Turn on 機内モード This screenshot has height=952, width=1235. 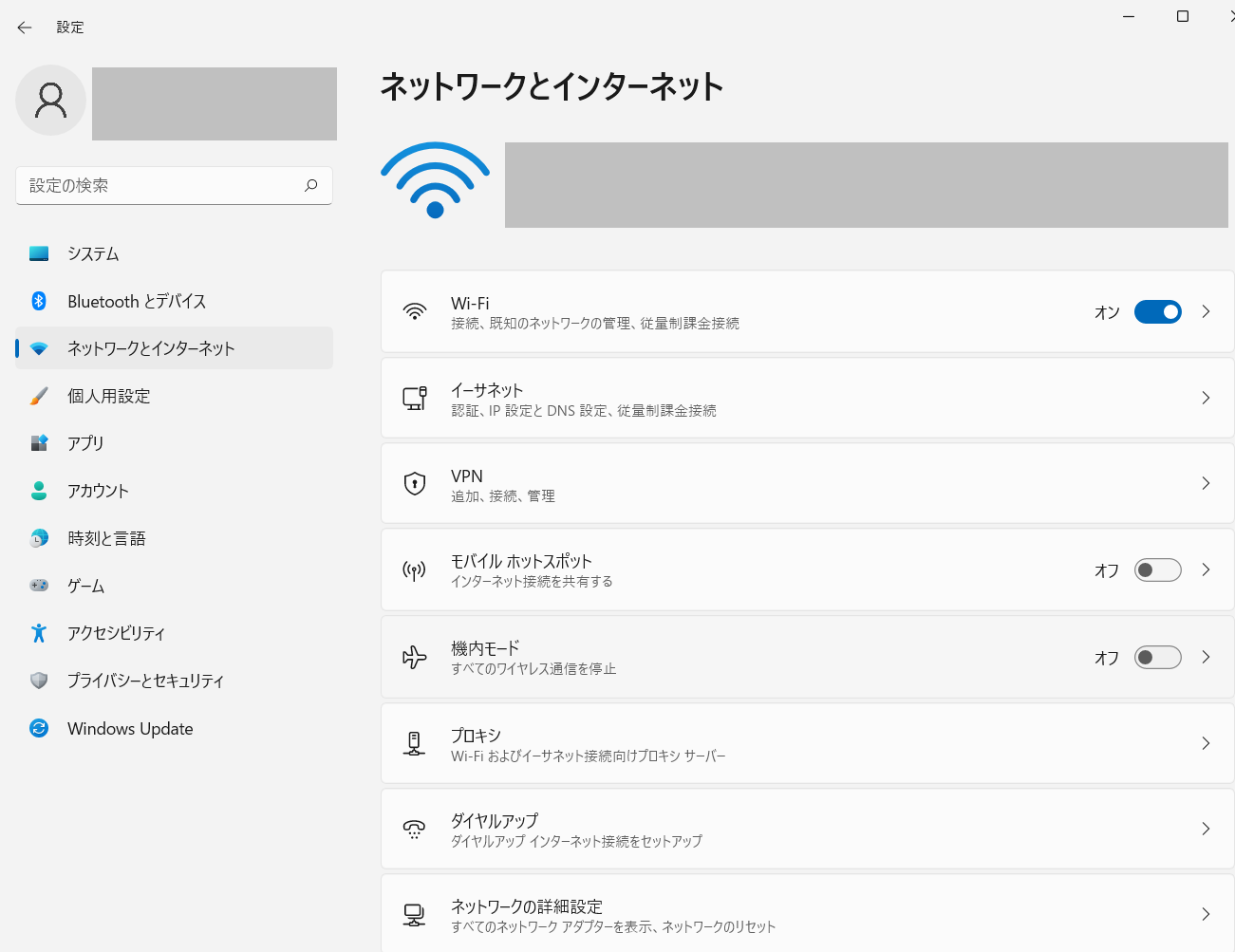1157,657
